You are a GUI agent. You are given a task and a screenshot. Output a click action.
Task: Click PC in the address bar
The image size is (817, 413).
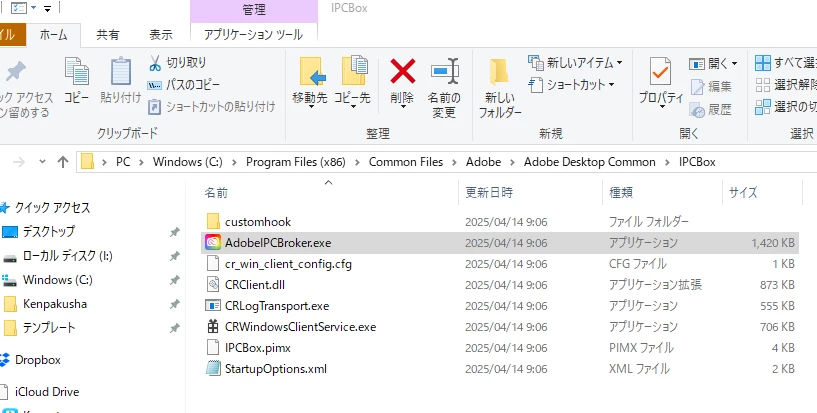(x=123, y=162)
